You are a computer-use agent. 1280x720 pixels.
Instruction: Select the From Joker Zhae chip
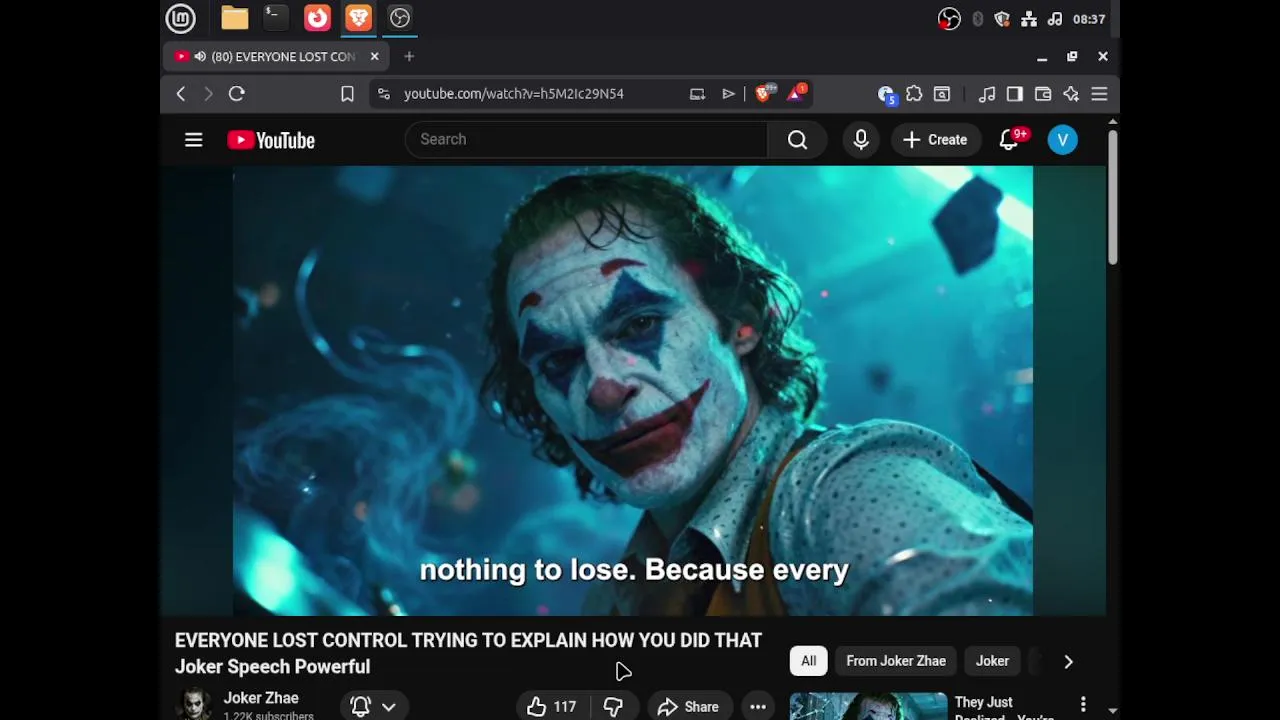(x=896, y=661)
